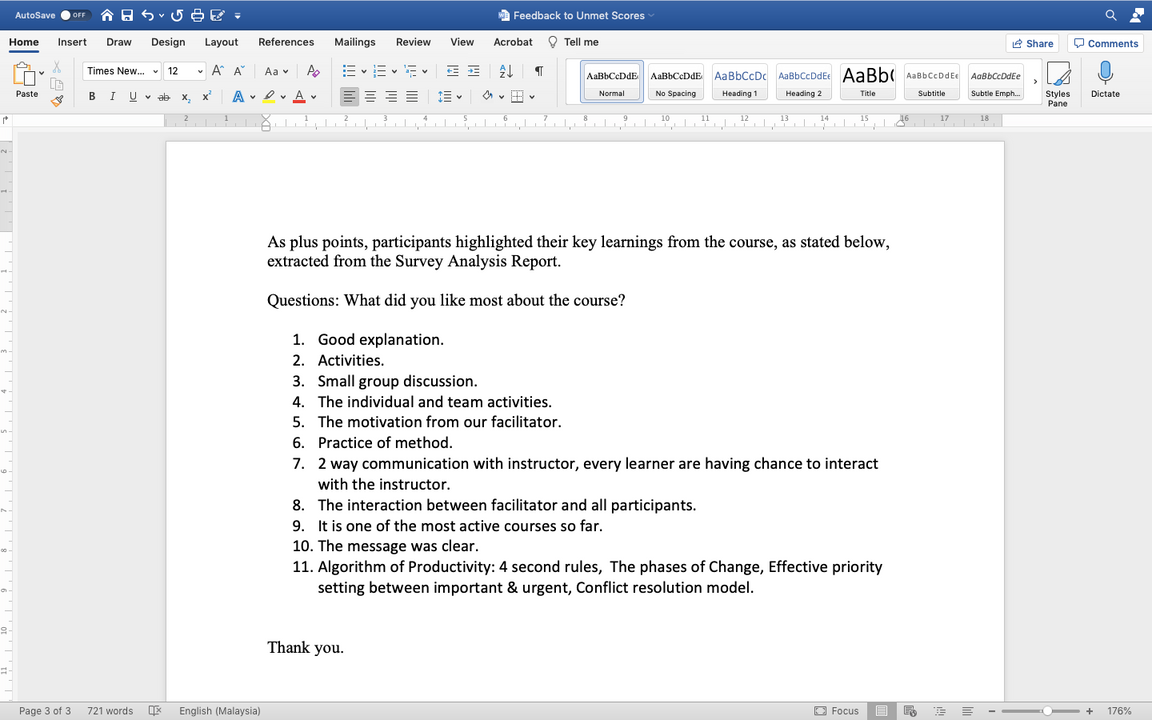Image resolution: width=1152 pixels, height=720 pixels.
Task: Open the font name dropdown Times New Roman
Action: (122, 71)
